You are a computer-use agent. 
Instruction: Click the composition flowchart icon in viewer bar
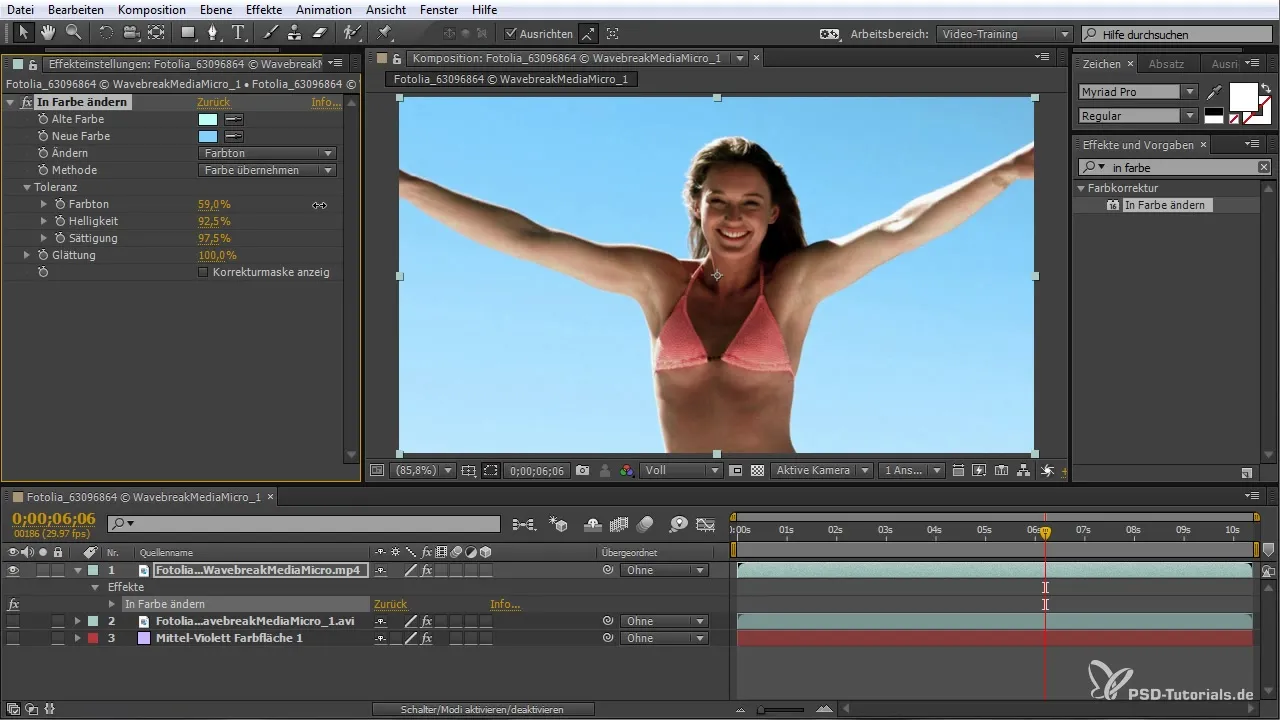point(1023,470)
